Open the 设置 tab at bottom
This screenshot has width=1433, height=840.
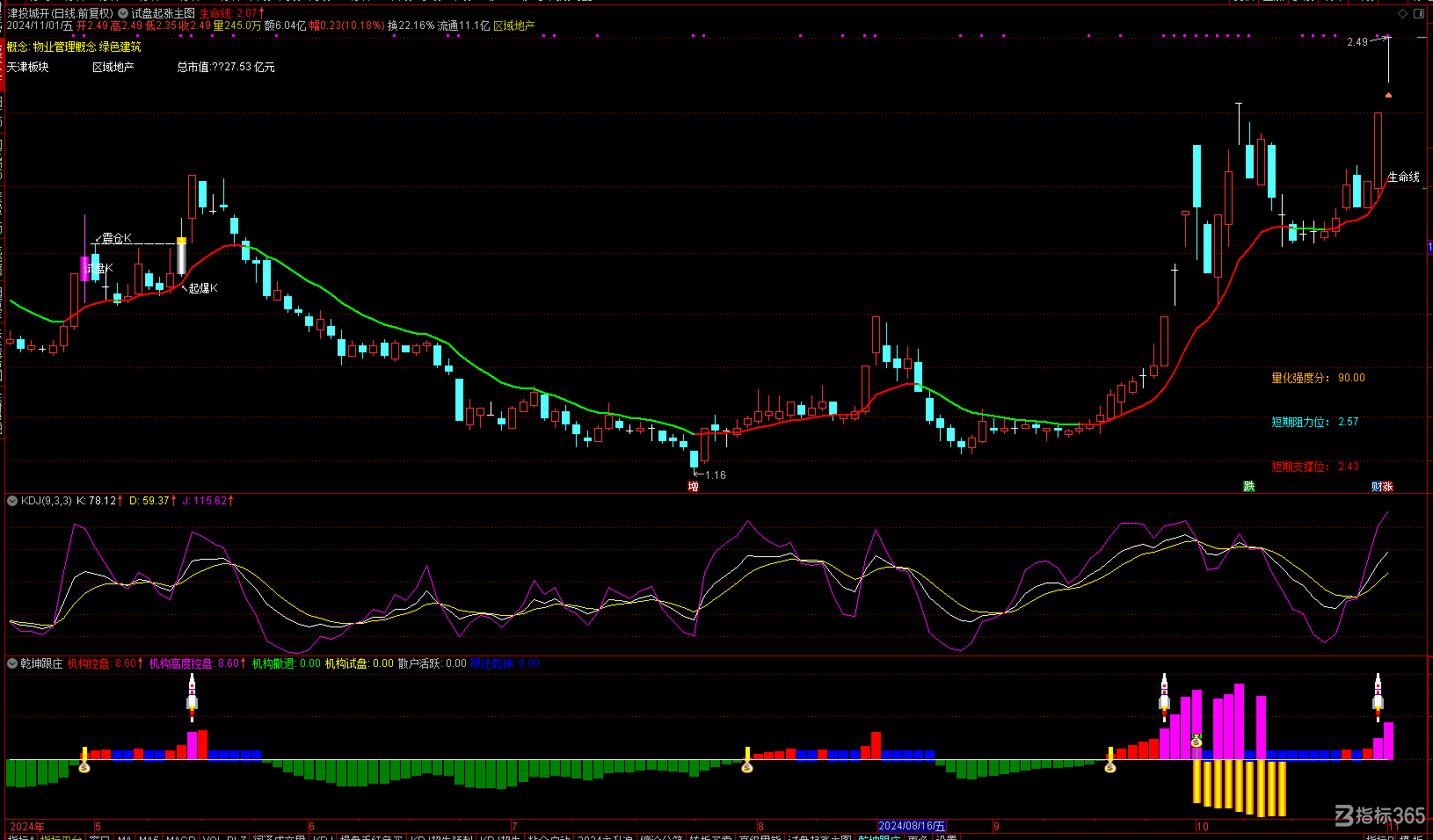[x=946, y=838]
